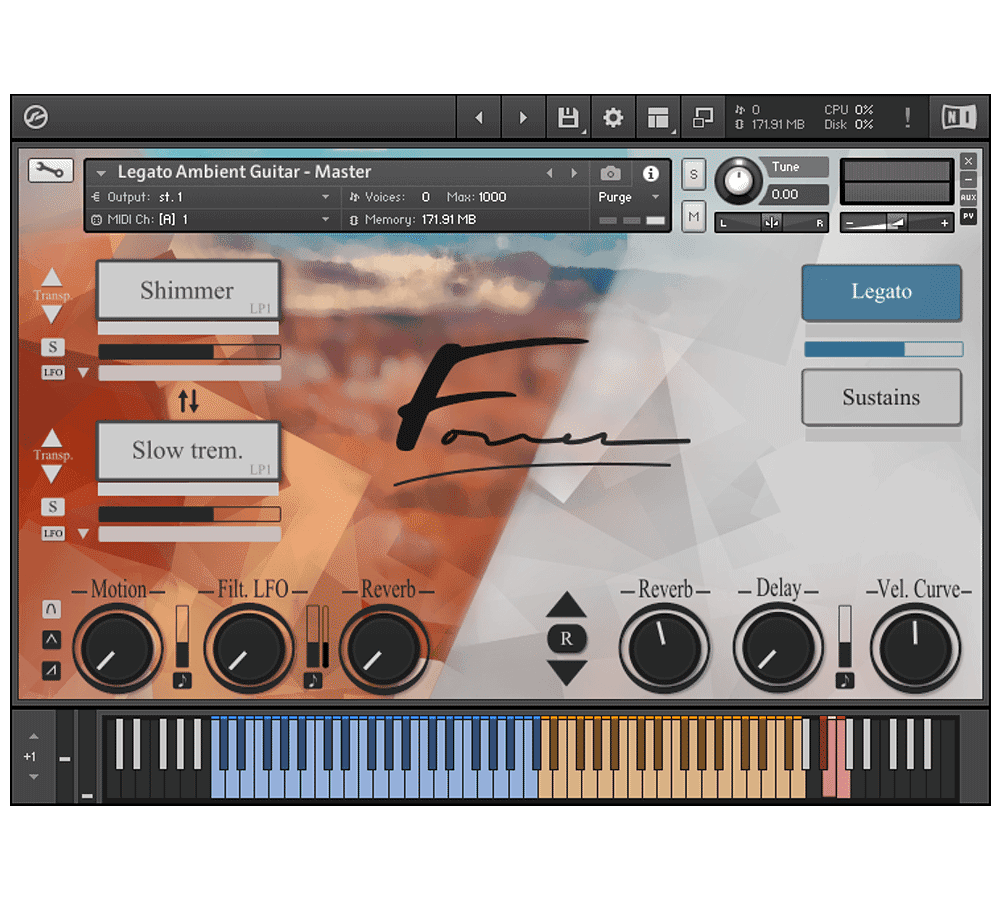Click the save floppy disk icon
Image resolution: width=1000 pixels, height=900 pixels.
click(568, 118)
